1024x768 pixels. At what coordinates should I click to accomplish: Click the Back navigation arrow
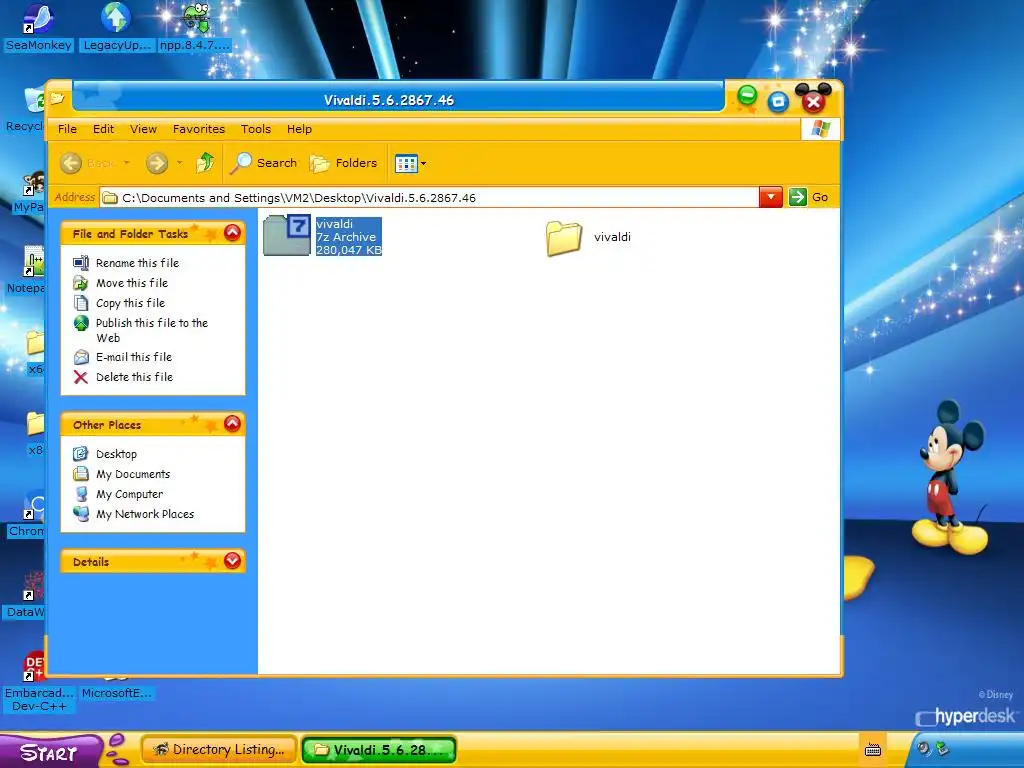[x=71, y=163]
